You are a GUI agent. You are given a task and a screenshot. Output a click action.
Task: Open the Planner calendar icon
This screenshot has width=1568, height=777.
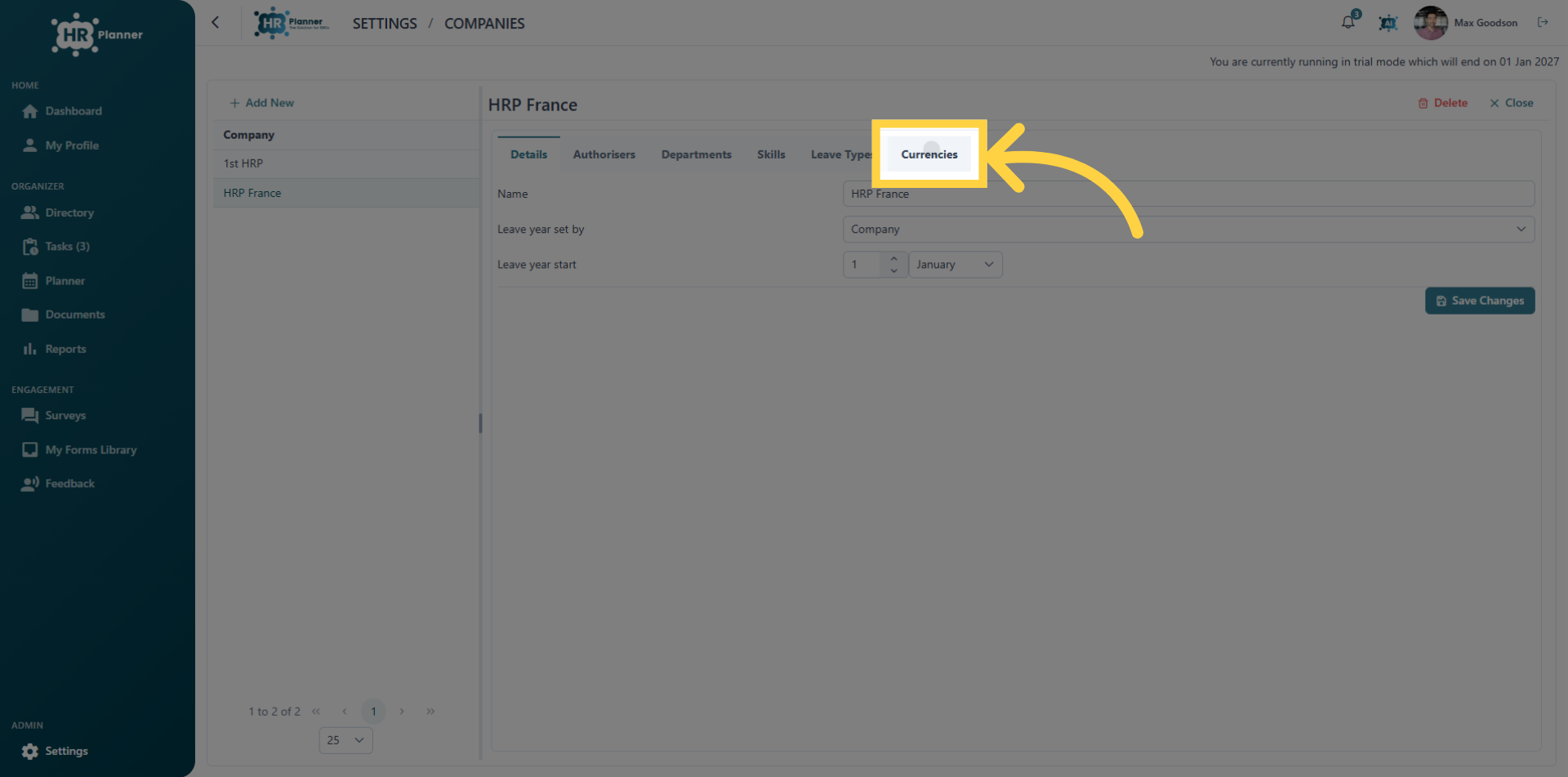pos(30,281)
